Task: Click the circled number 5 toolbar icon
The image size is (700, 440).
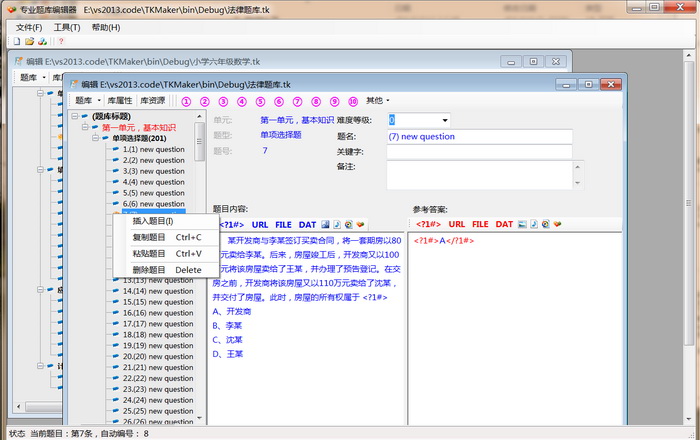Action: pyautogui.click(x=260, y=101)
